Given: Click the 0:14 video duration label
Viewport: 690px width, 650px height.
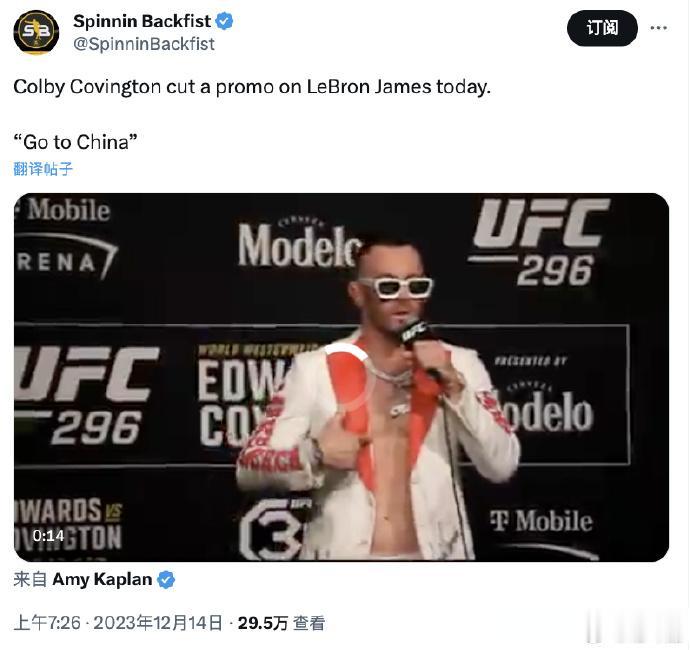Looking at the screenshot, I should click(x=48, y=536).
